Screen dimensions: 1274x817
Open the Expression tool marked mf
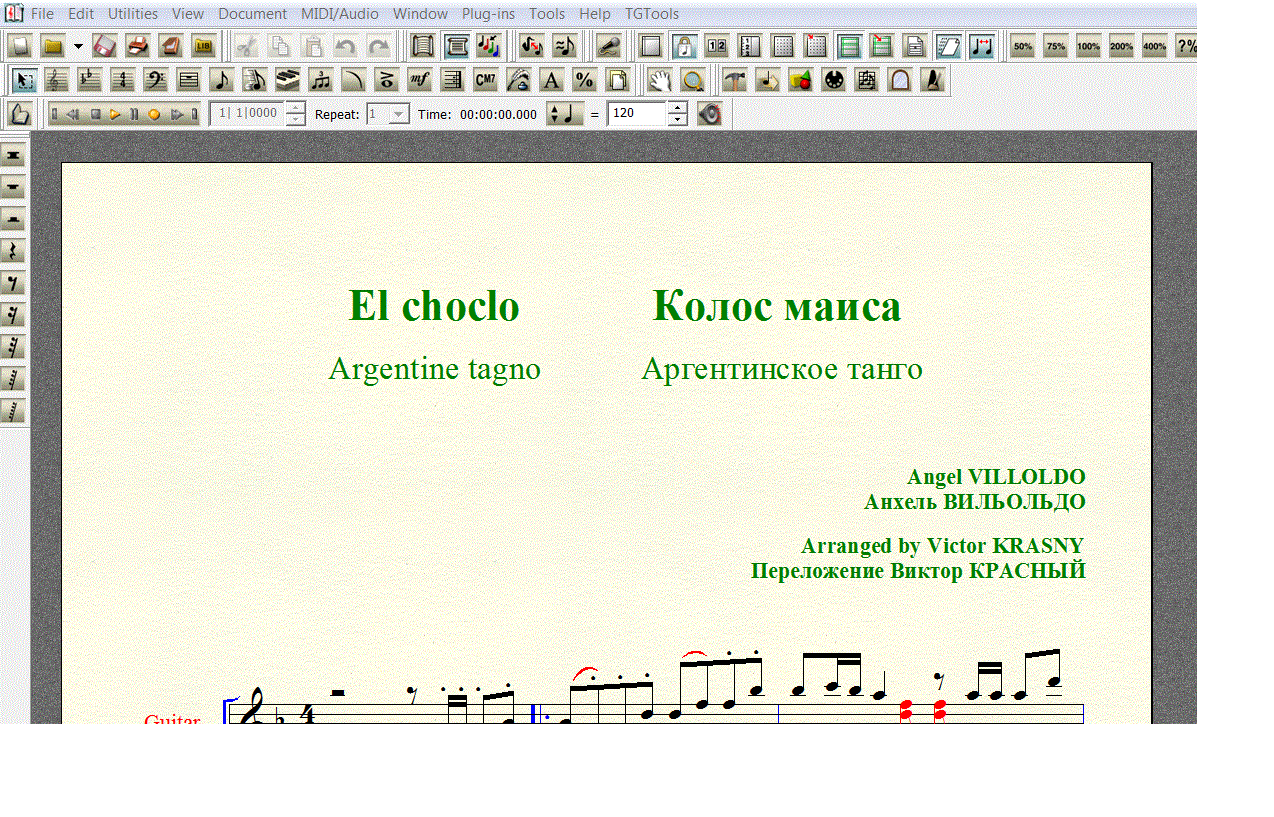[420, 80]
